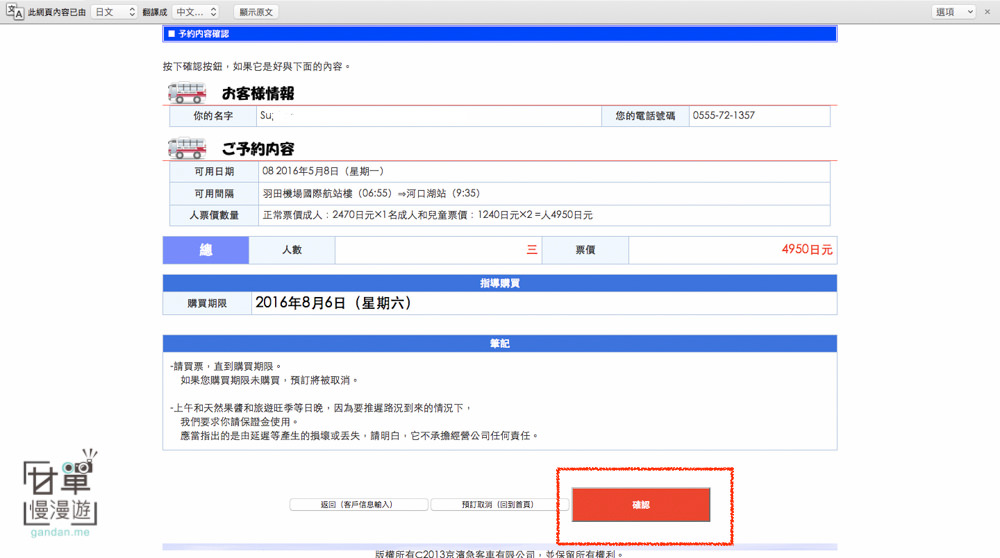Click the 人票價數量 label cell
Image resolution: width=1000 pixels, height=558 pixels.
(x=214, y=215)
